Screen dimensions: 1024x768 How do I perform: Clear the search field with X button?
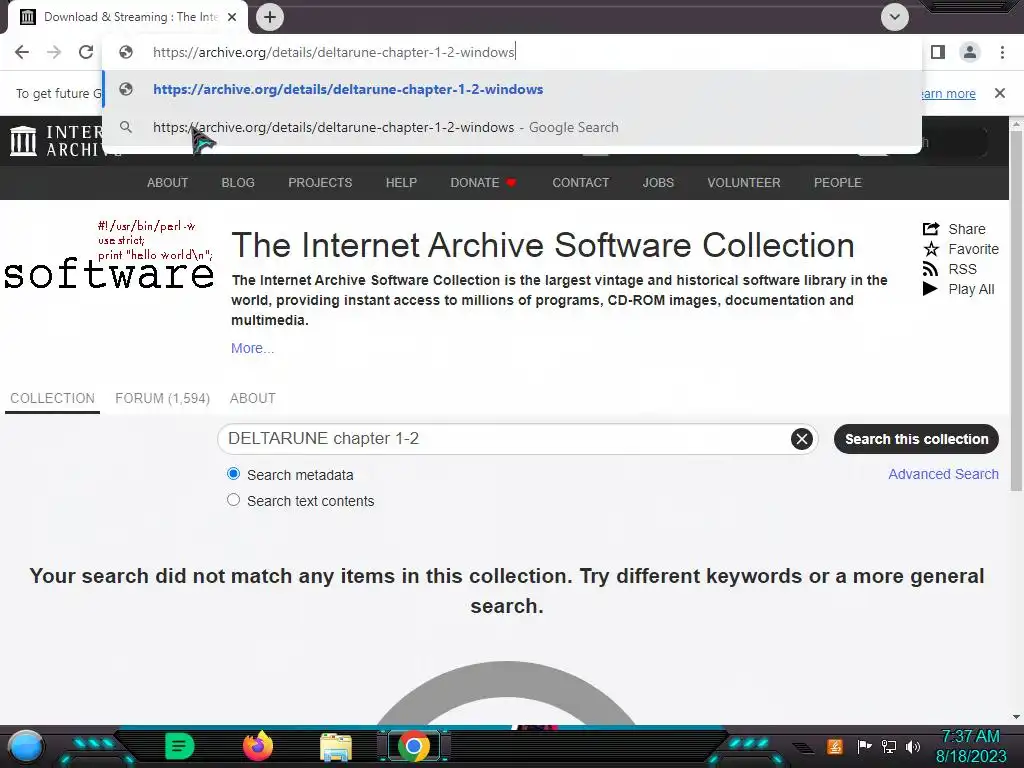click(x=802, y=439)
